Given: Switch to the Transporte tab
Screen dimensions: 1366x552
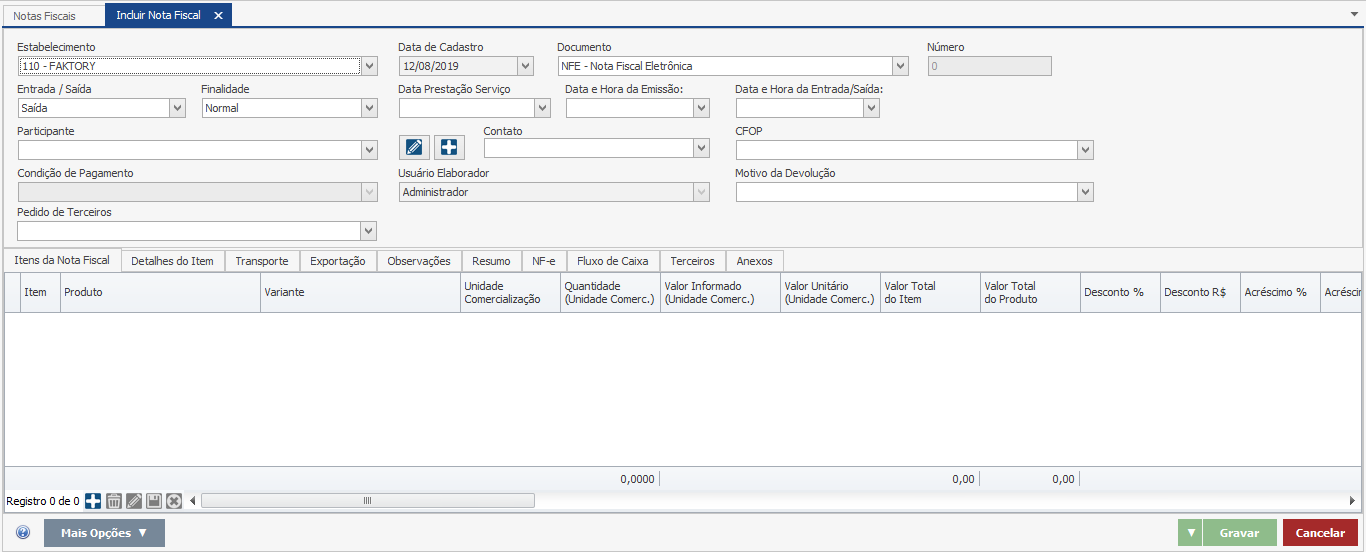Looking at the screenshot, I should (x=262, y=261).
